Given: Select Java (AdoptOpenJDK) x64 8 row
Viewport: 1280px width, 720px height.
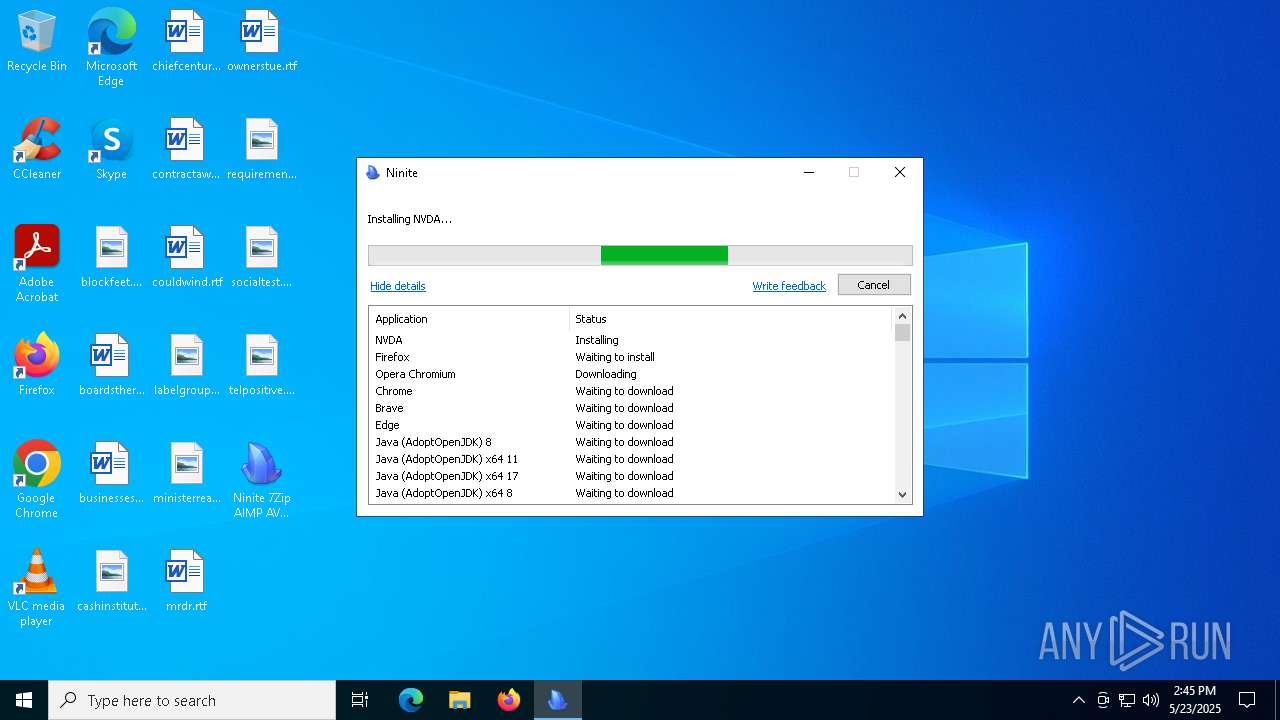Looking at the screenshot, I should tap(631, 493).
